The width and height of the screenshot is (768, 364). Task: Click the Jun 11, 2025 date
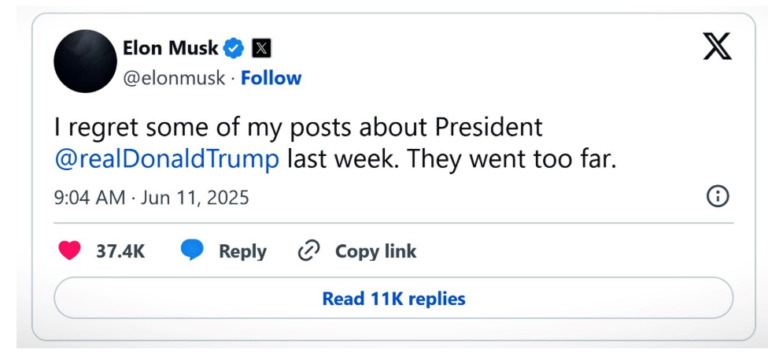coord(195,198)
